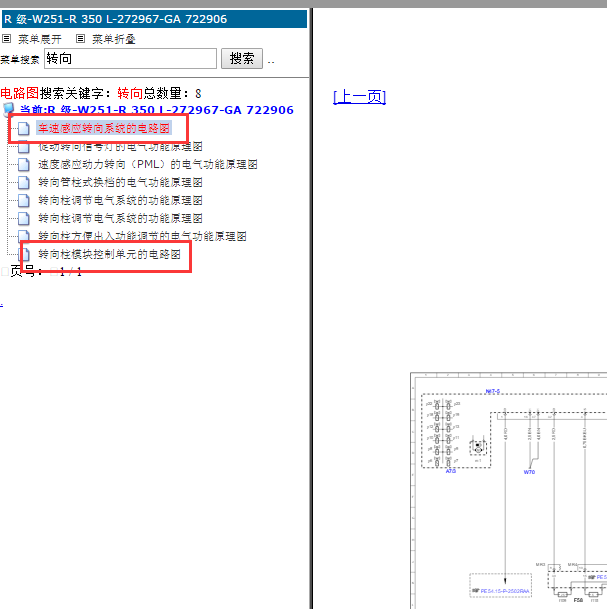Open 转向柱方便出入功能调节的电气功能原理图

(142, 236)
